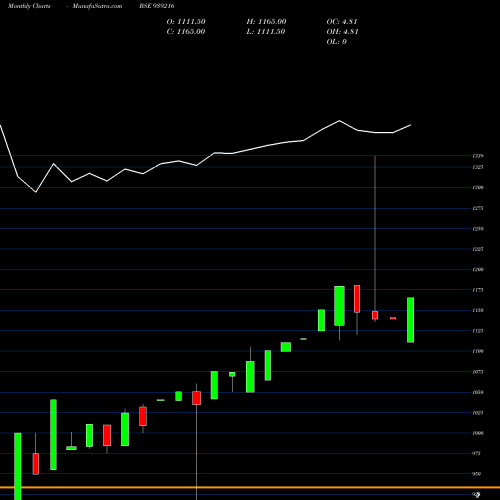Click the 'OH: 4.81' readout
The image size is (500, 500).
pos(342,32)
